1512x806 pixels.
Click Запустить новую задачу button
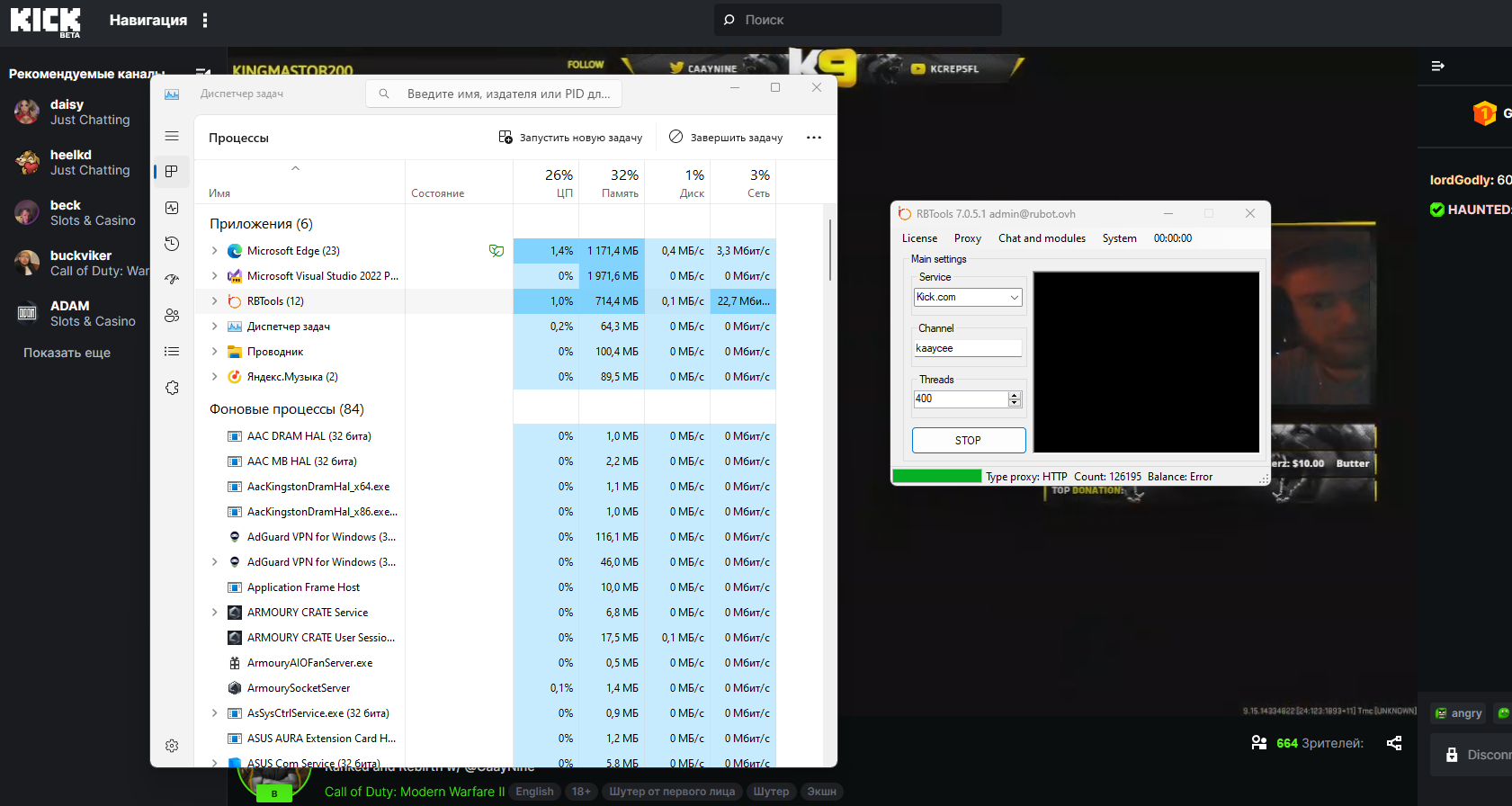[570, 138]
